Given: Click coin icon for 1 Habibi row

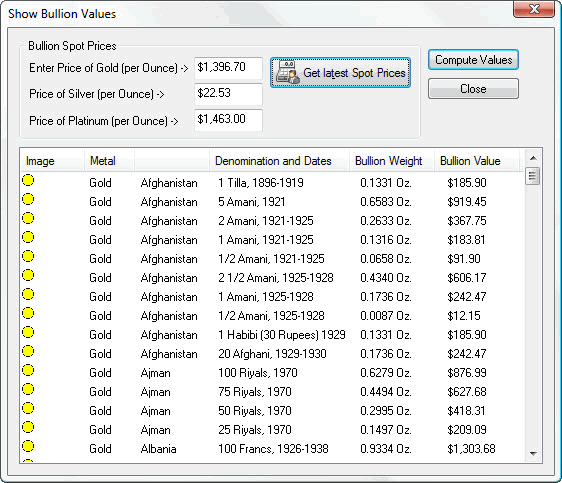Looking at the screenshot, I should tap(28, 332).
